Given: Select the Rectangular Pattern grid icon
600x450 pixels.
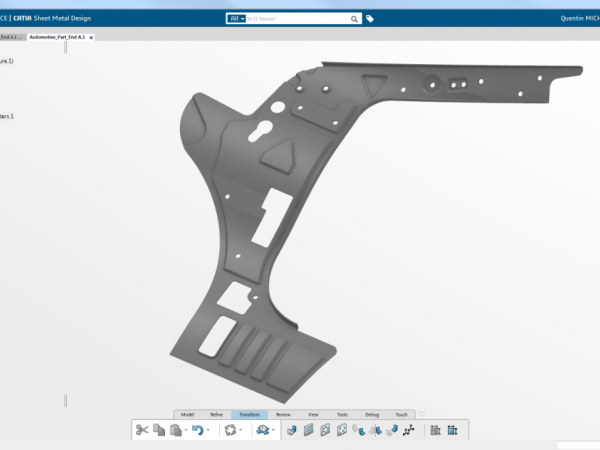Looking at the screenshot, I should pyautogui.click(x=308, y=430).
